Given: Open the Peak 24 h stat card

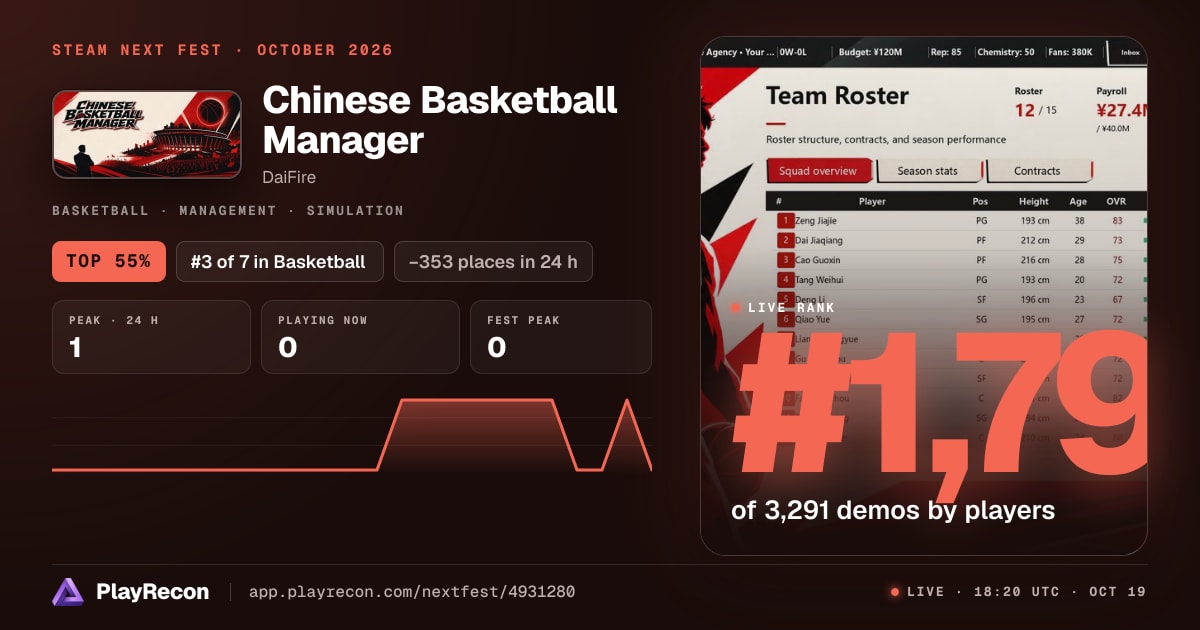Looking at the screenshot, I should click(x=151, y=337).
